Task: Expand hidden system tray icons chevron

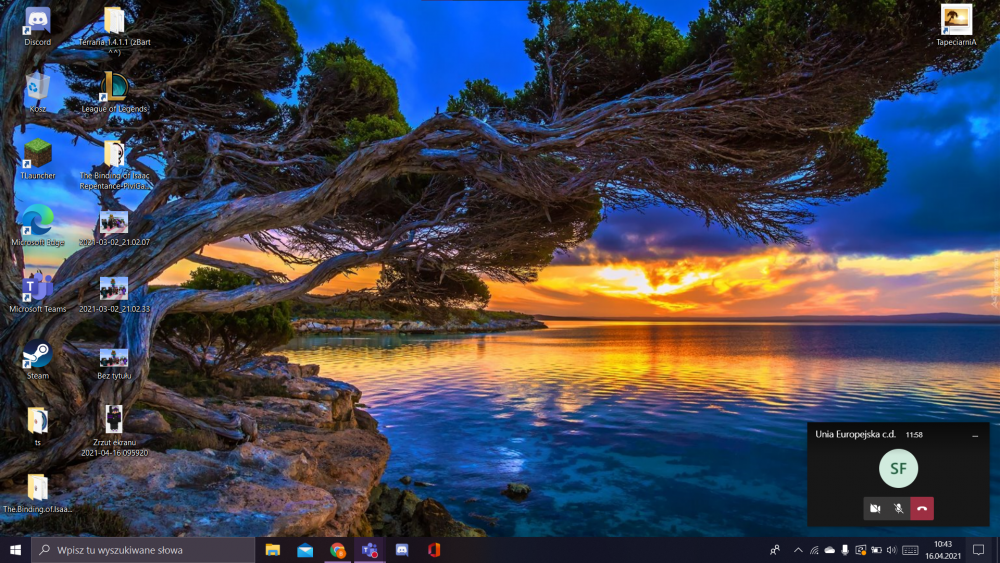Action: pyautogui.click(x=798, y=550)
